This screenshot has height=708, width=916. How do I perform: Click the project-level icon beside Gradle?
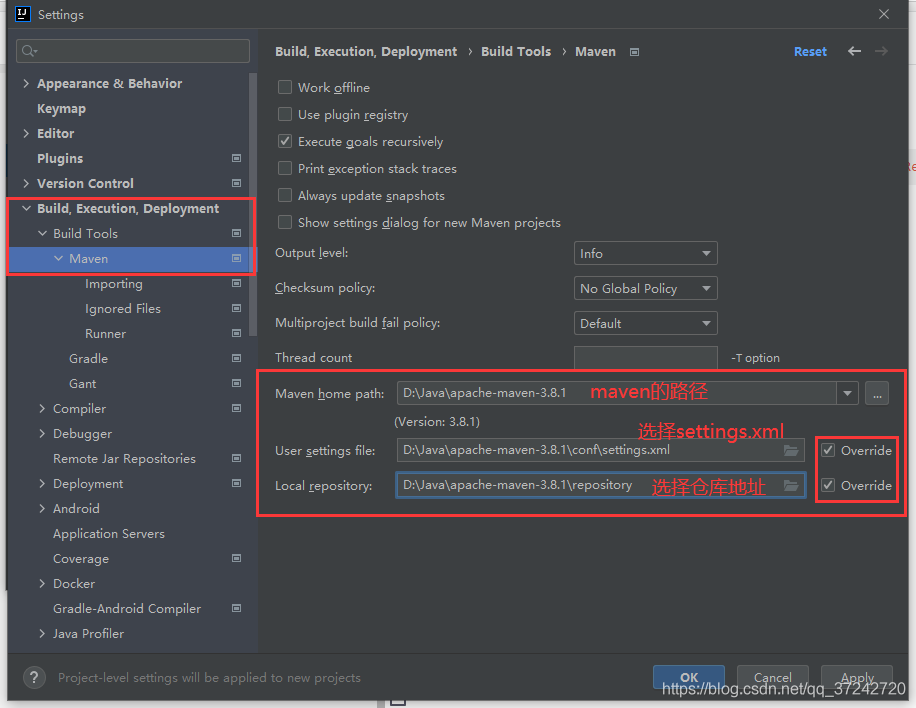click(237, 358)
